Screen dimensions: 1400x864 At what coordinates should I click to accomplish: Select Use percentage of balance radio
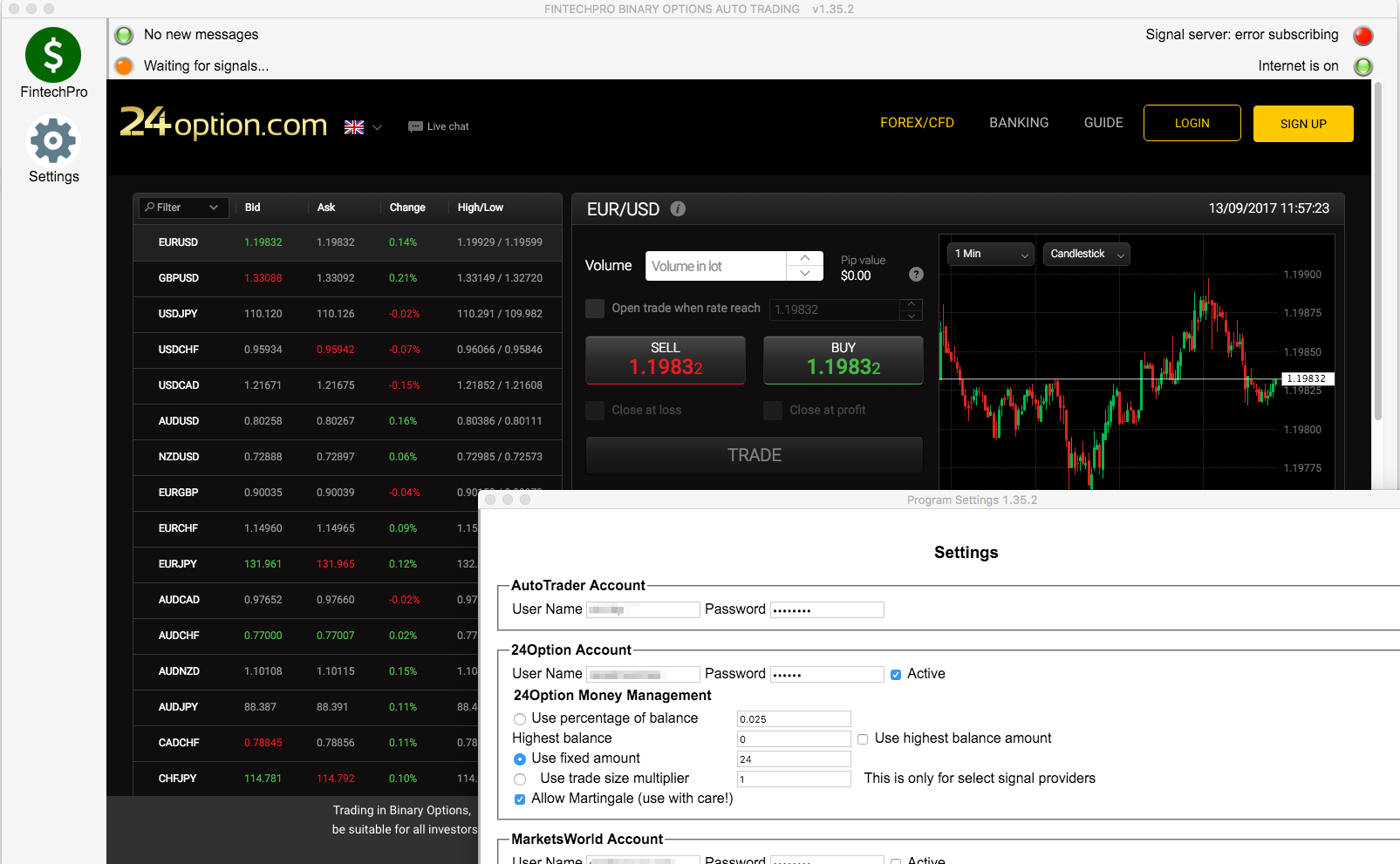(x=520, y=719)
